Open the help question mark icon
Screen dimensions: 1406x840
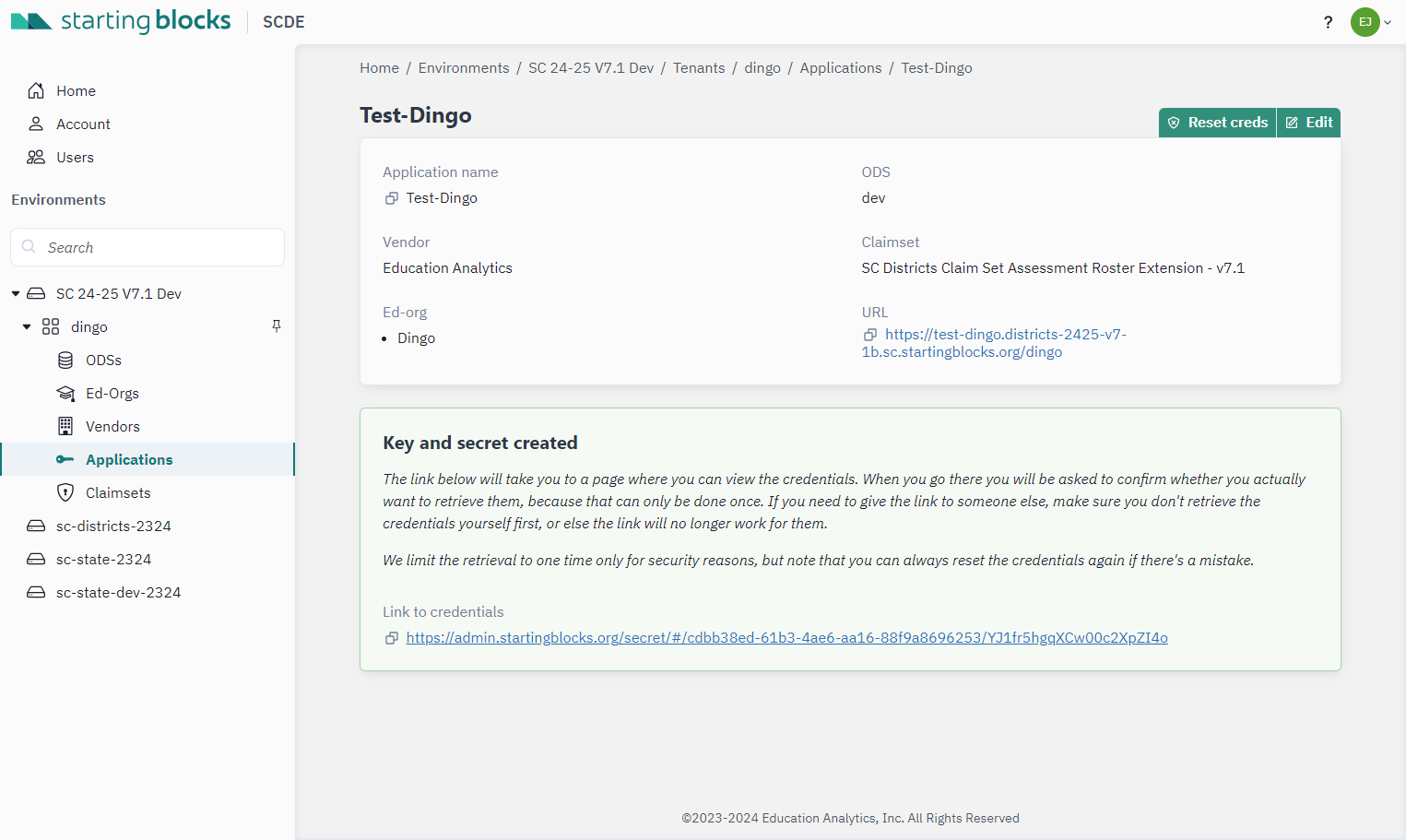point(1328,22)
